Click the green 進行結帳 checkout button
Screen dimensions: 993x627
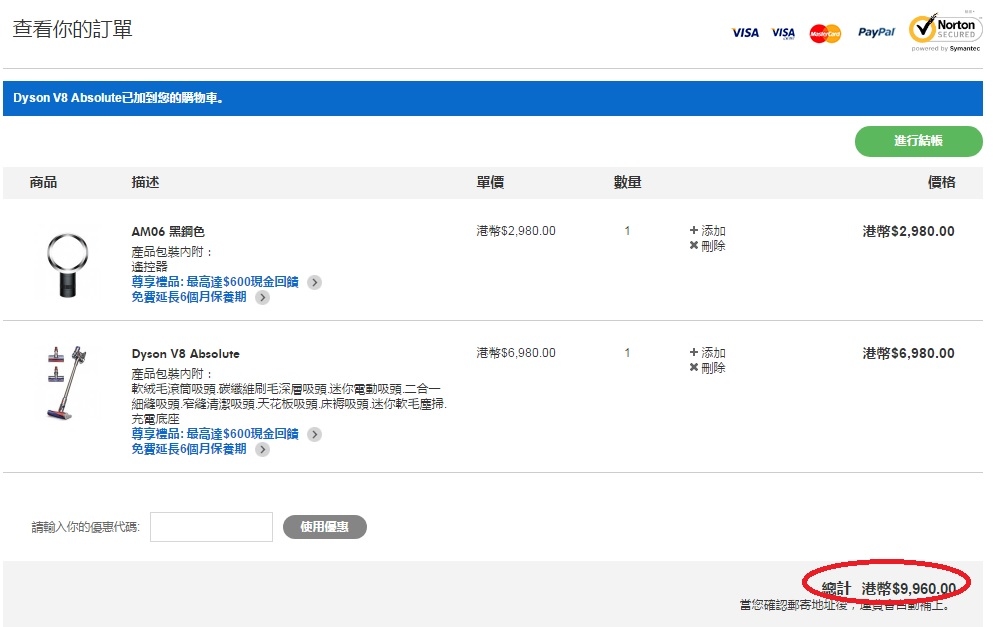click(918, 141)
